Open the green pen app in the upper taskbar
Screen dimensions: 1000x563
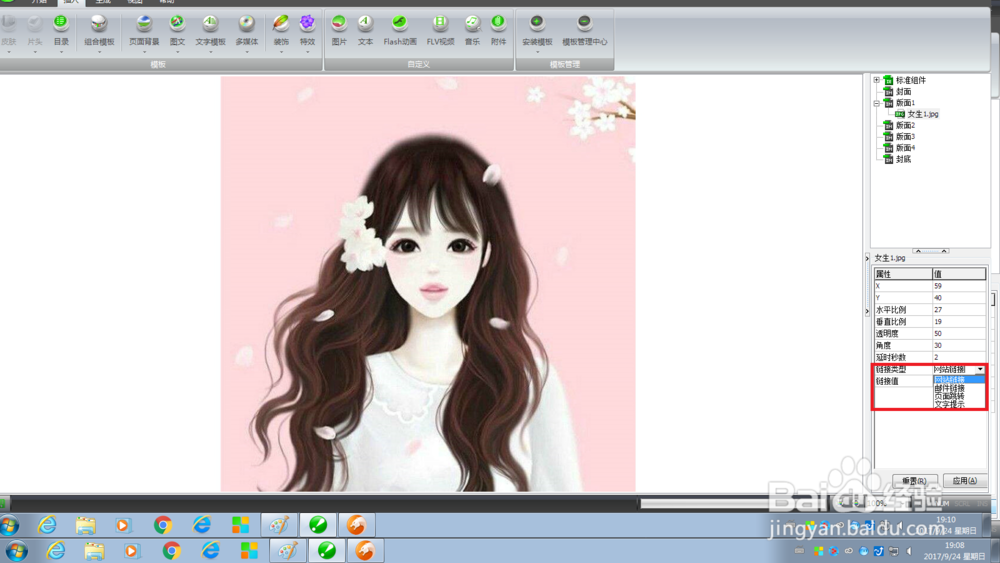318,525
